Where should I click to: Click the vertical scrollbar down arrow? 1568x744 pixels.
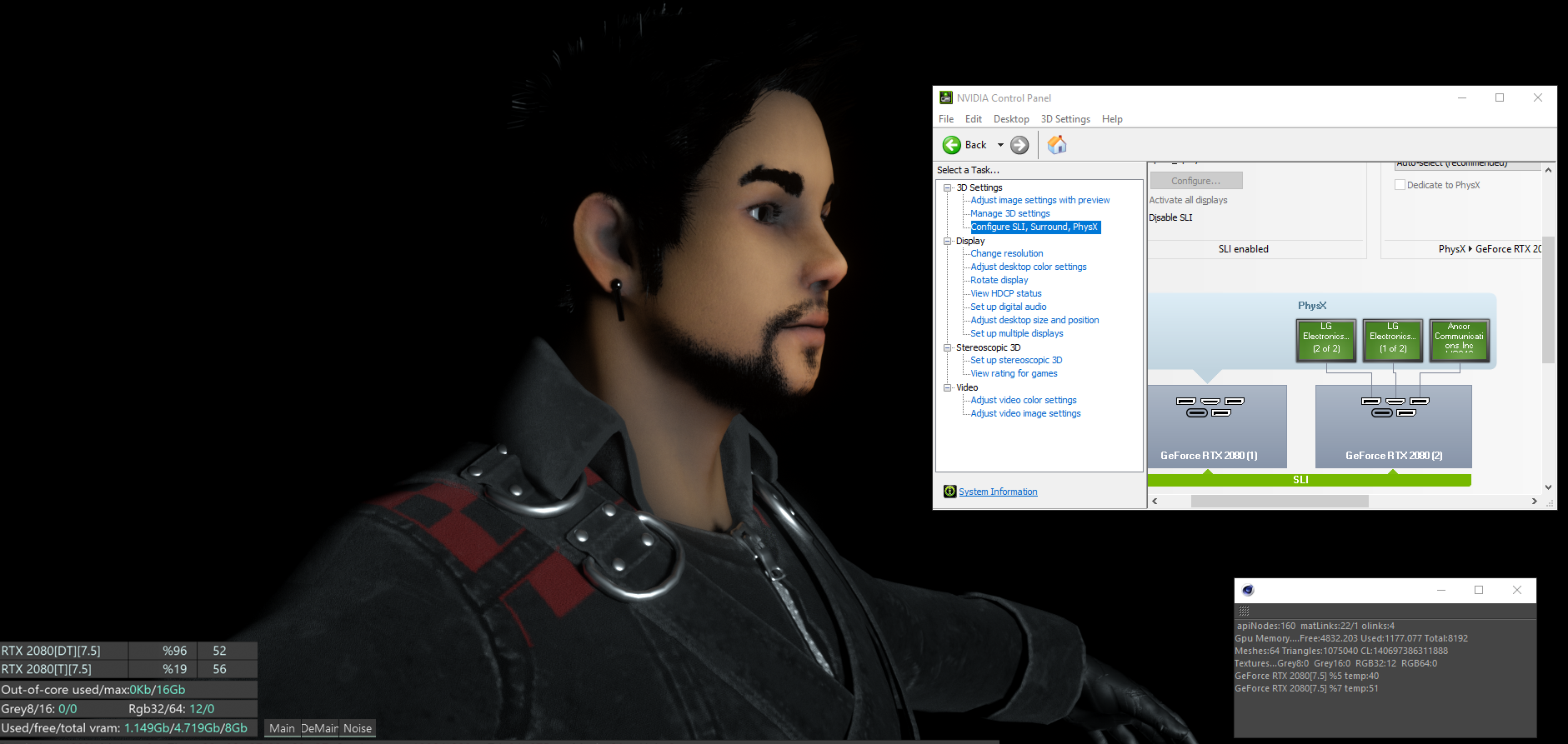pyautogui.click(x=1548, y=487)
